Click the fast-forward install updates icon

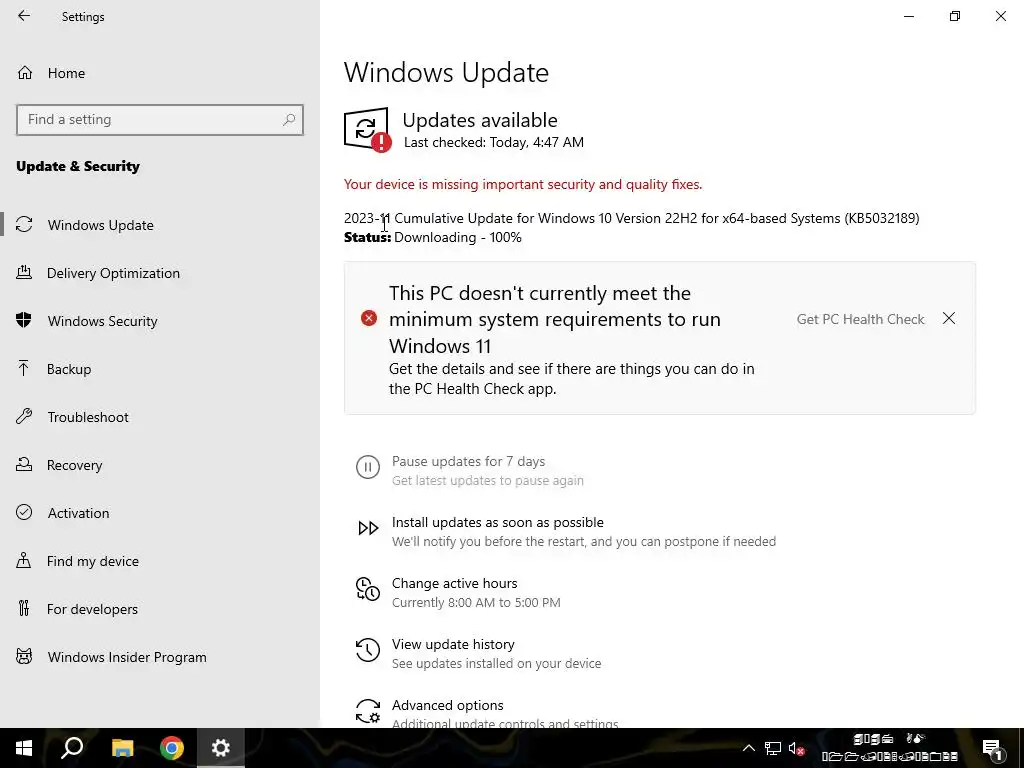pyautogui.click(x=368, y=528)
